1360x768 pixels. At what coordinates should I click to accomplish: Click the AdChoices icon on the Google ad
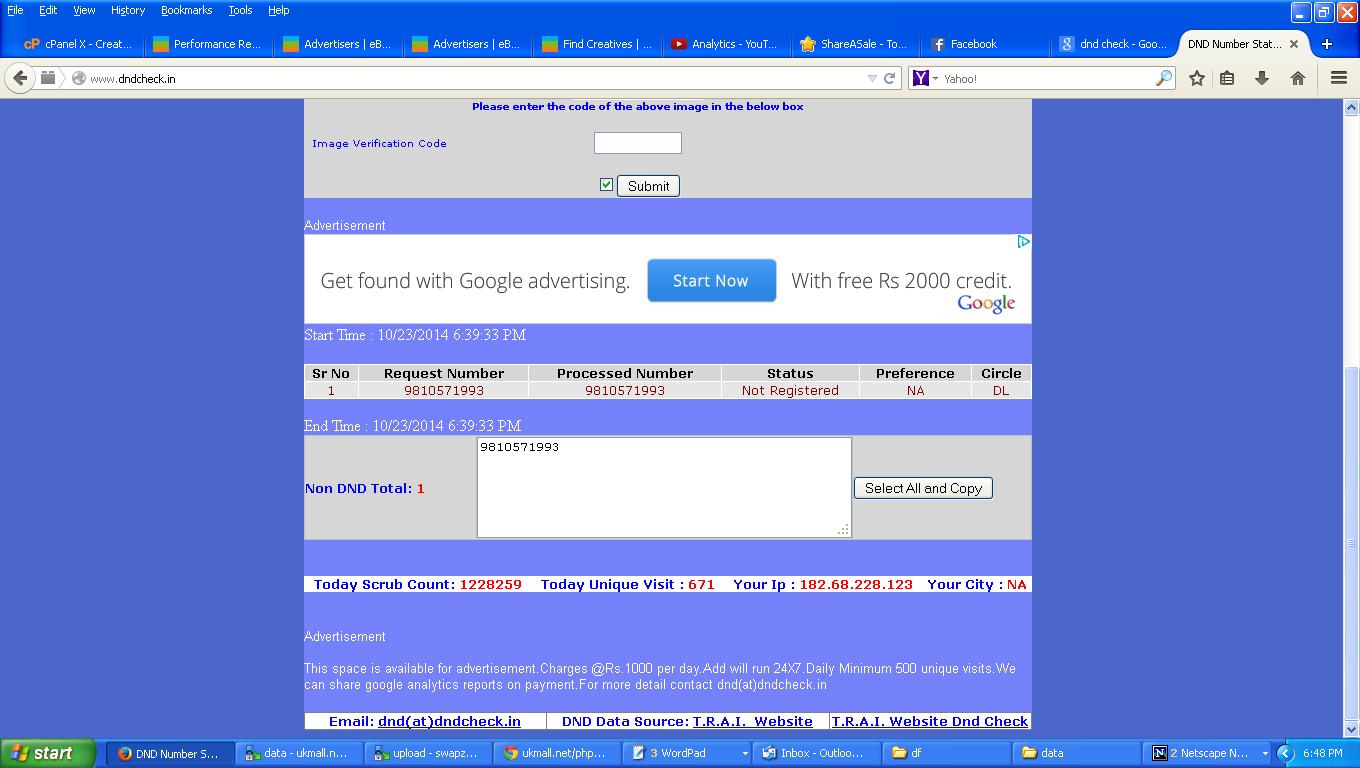pyautogui.click(x=1023, y=242)
